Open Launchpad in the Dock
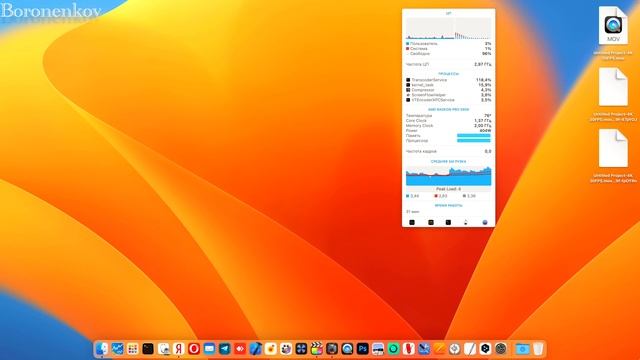The width and height of the screenshot is (640, 360). tap(133, 349)
